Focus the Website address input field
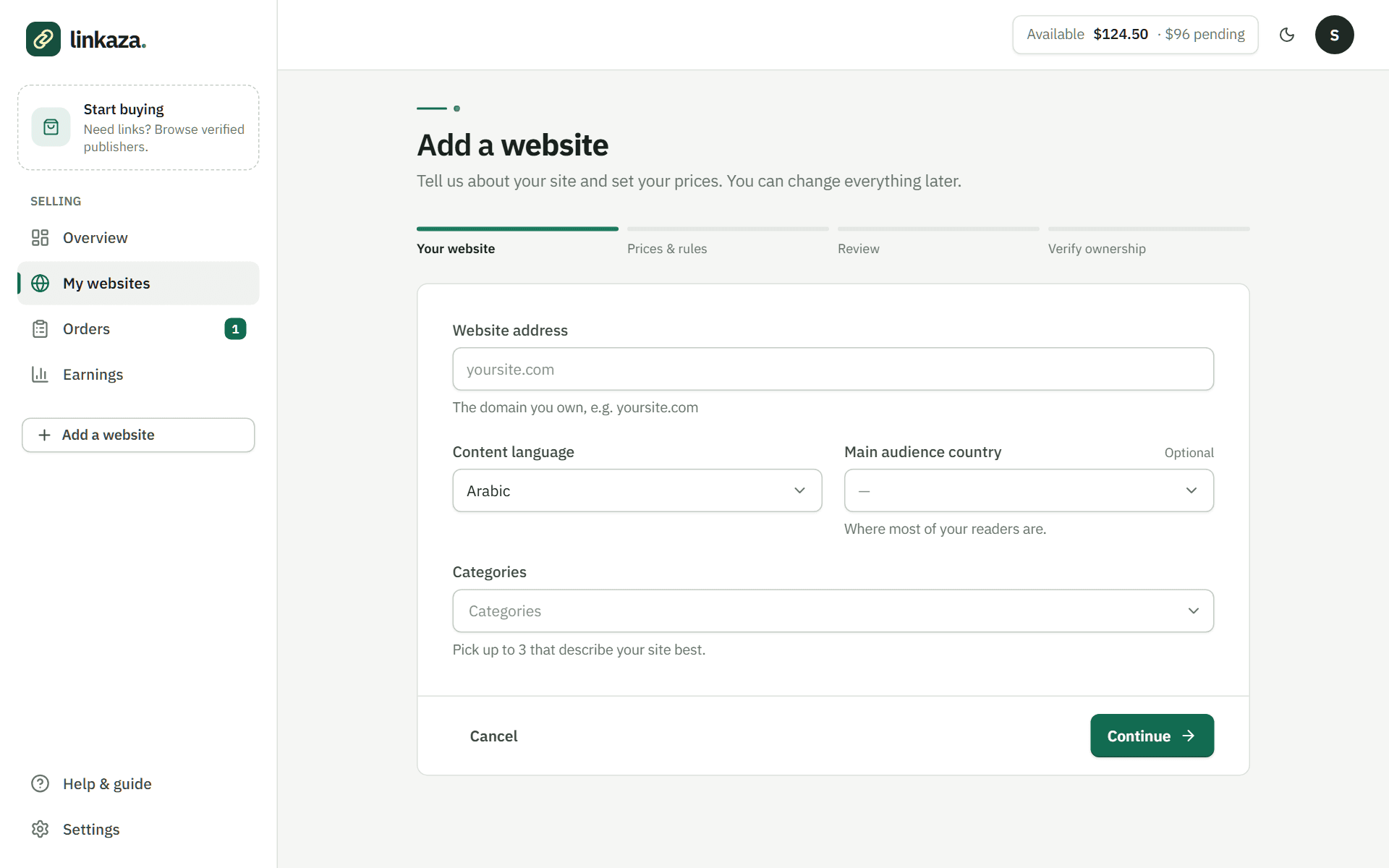The height and width of the screenshot is (868, 1389). (833, 369)
